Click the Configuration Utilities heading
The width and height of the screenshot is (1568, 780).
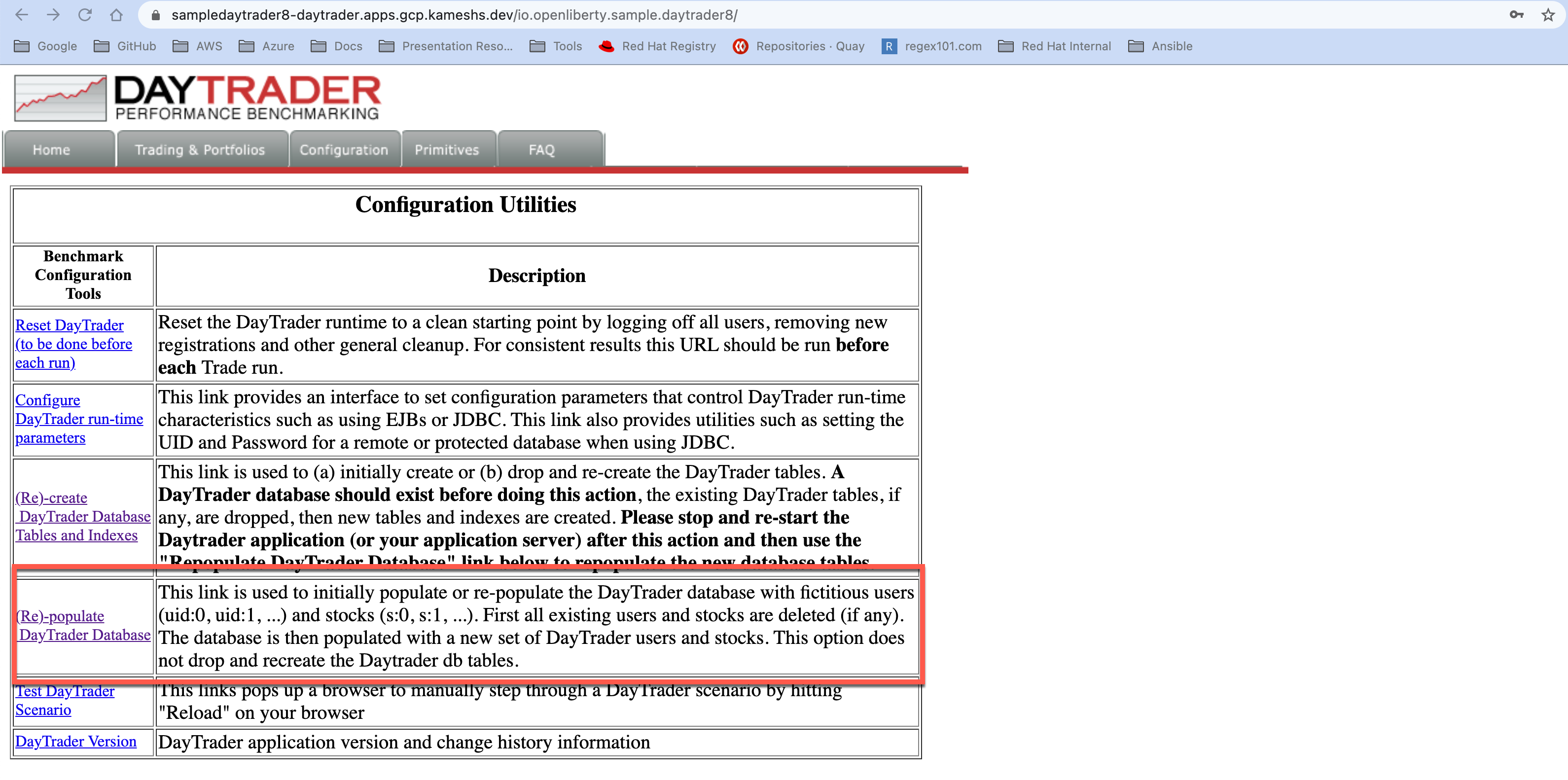click(465, 205)
